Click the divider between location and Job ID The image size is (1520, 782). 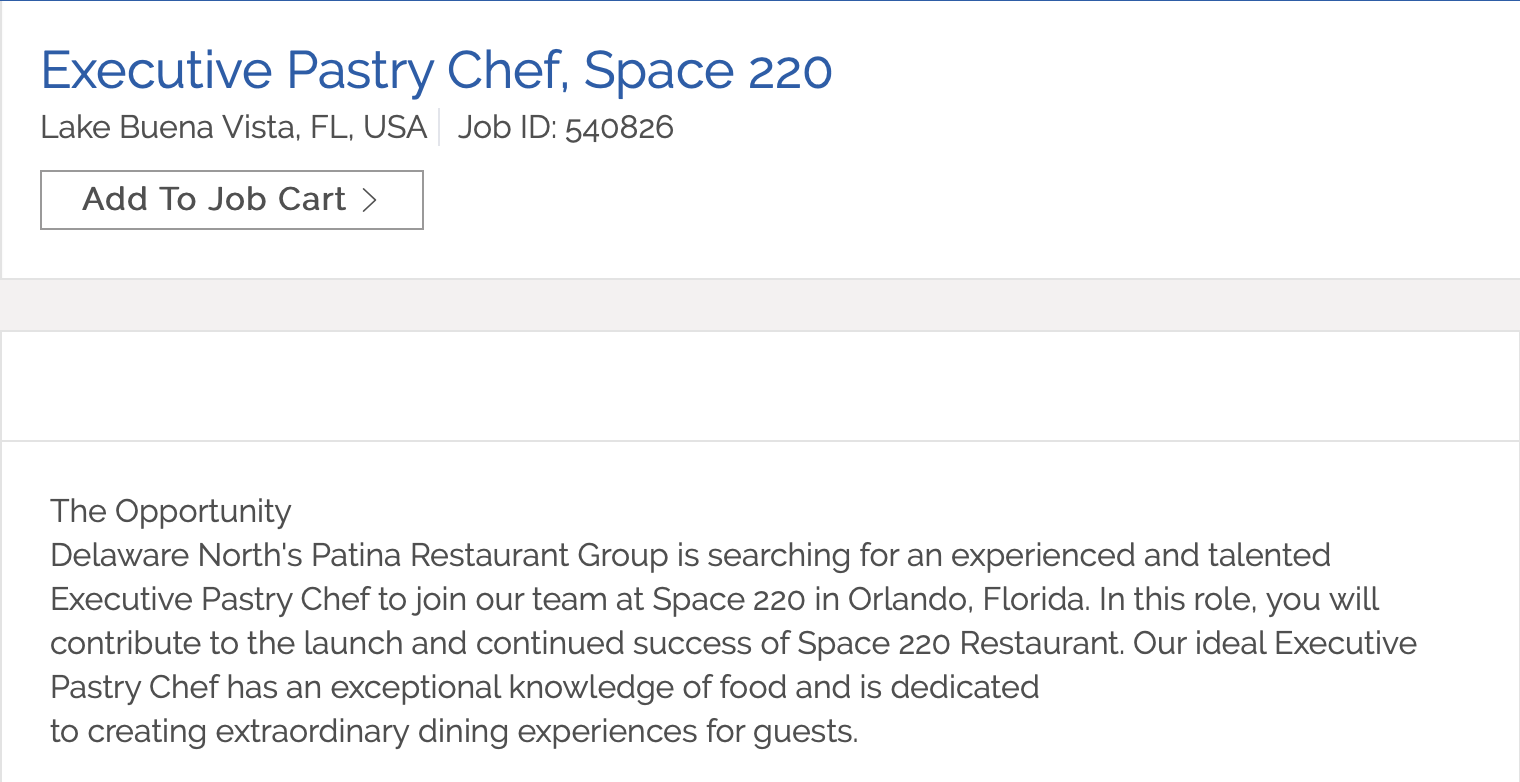pos(440,128)
